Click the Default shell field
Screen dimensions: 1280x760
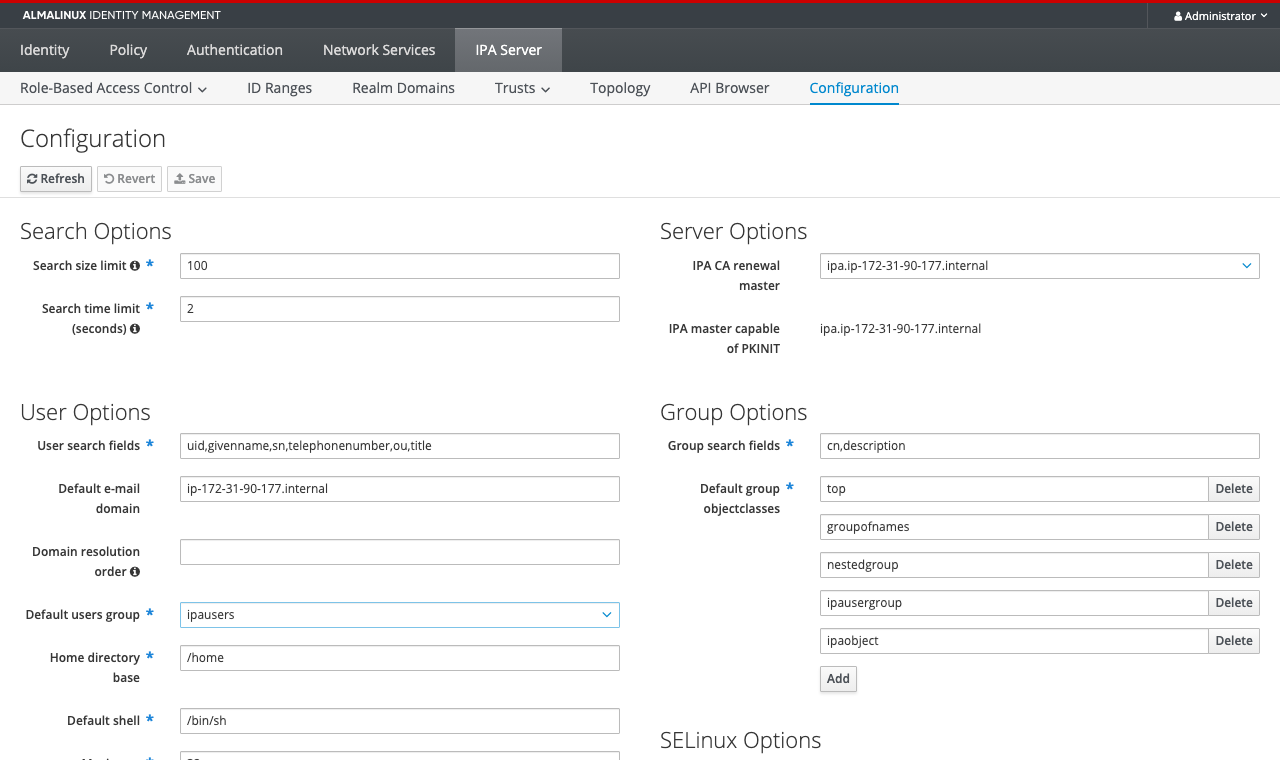400,721
